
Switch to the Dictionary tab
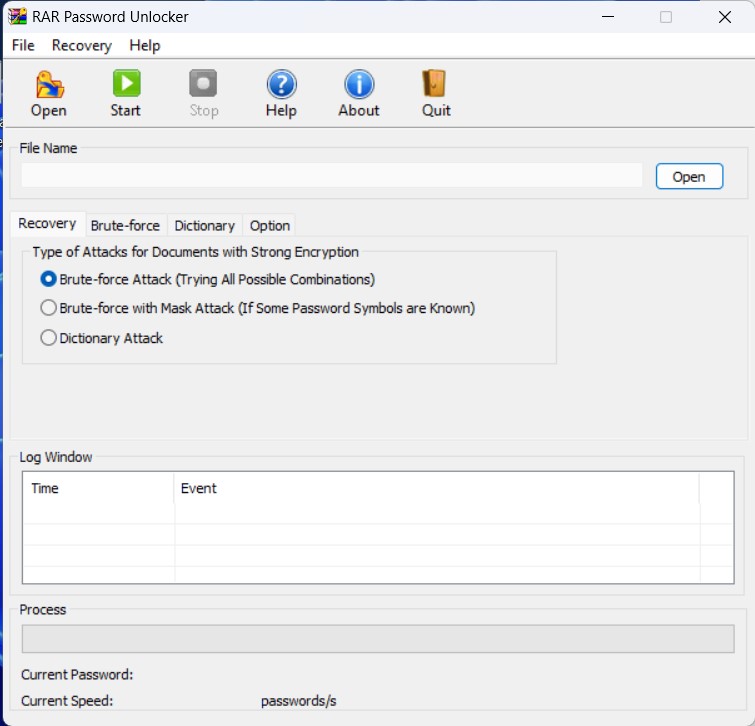click(205, 226)
